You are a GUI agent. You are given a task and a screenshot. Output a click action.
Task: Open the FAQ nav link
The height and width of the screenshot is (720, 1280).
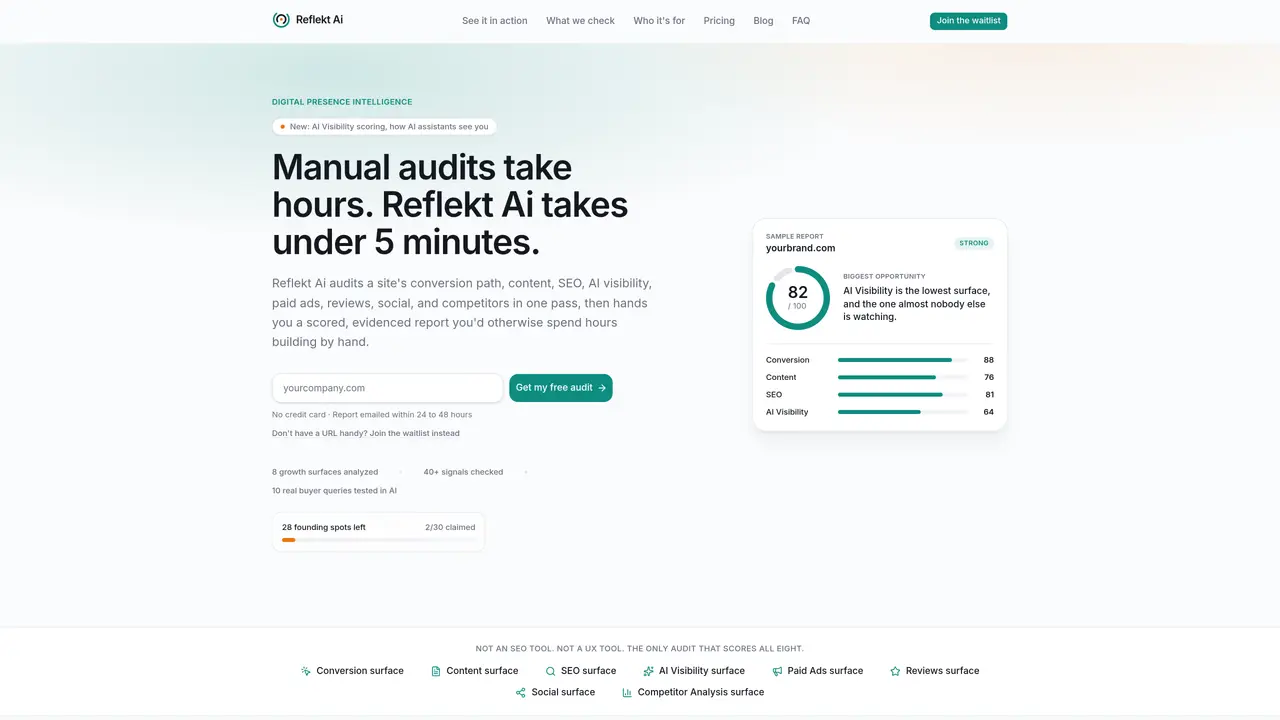(x=801, y=21)
